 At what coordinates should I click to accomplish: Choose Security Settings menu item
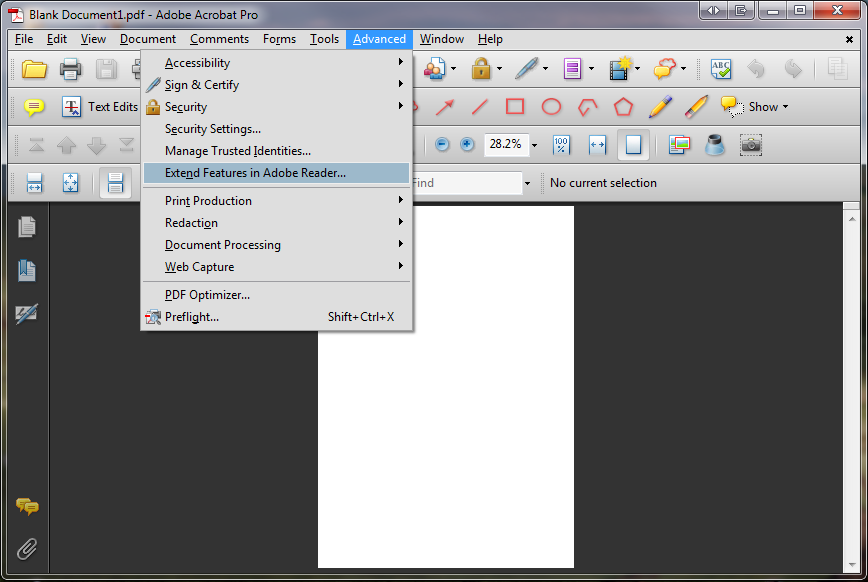coord(276,129)
